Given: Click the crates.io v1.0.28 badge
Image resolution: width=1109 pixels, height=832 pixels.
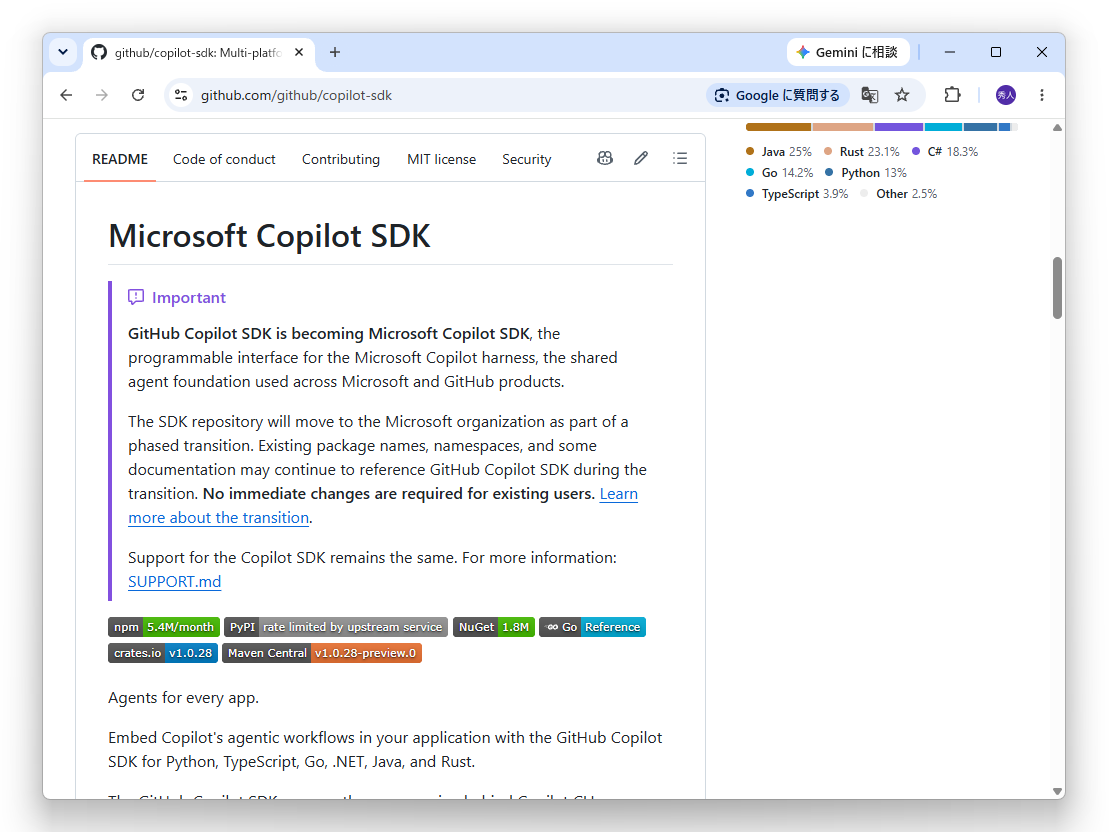Looking at the screenshot, I should (163, 653).
